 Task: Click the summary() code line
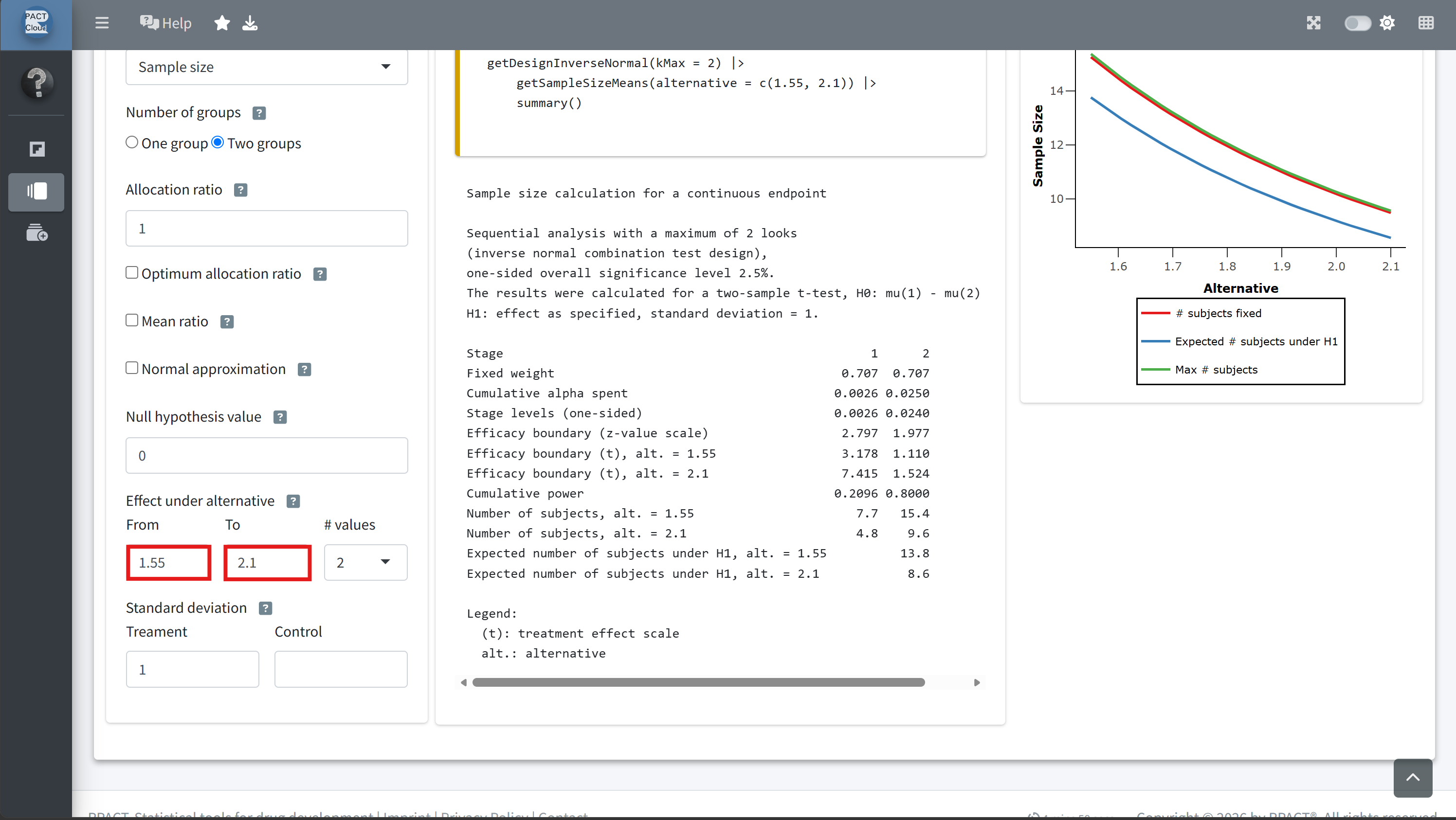click(549, 103)
